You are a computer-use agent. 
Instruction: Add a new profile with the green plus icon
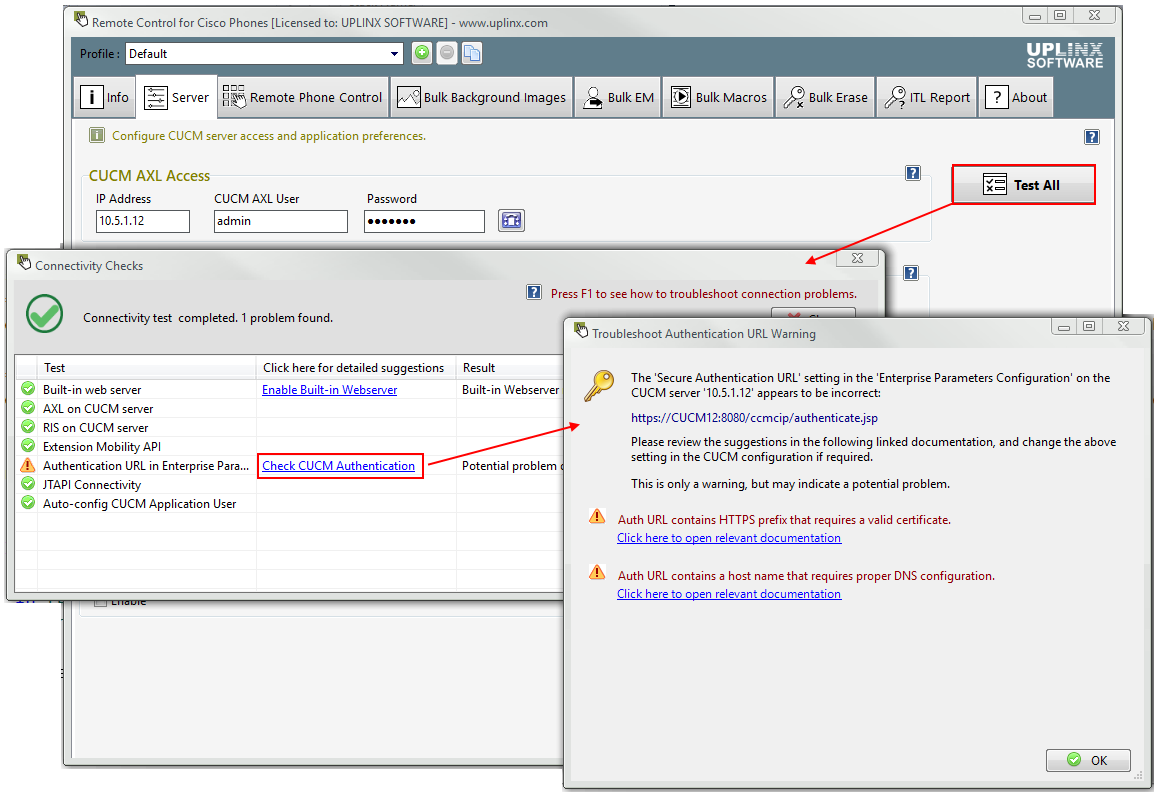click(x=421, y=53)
